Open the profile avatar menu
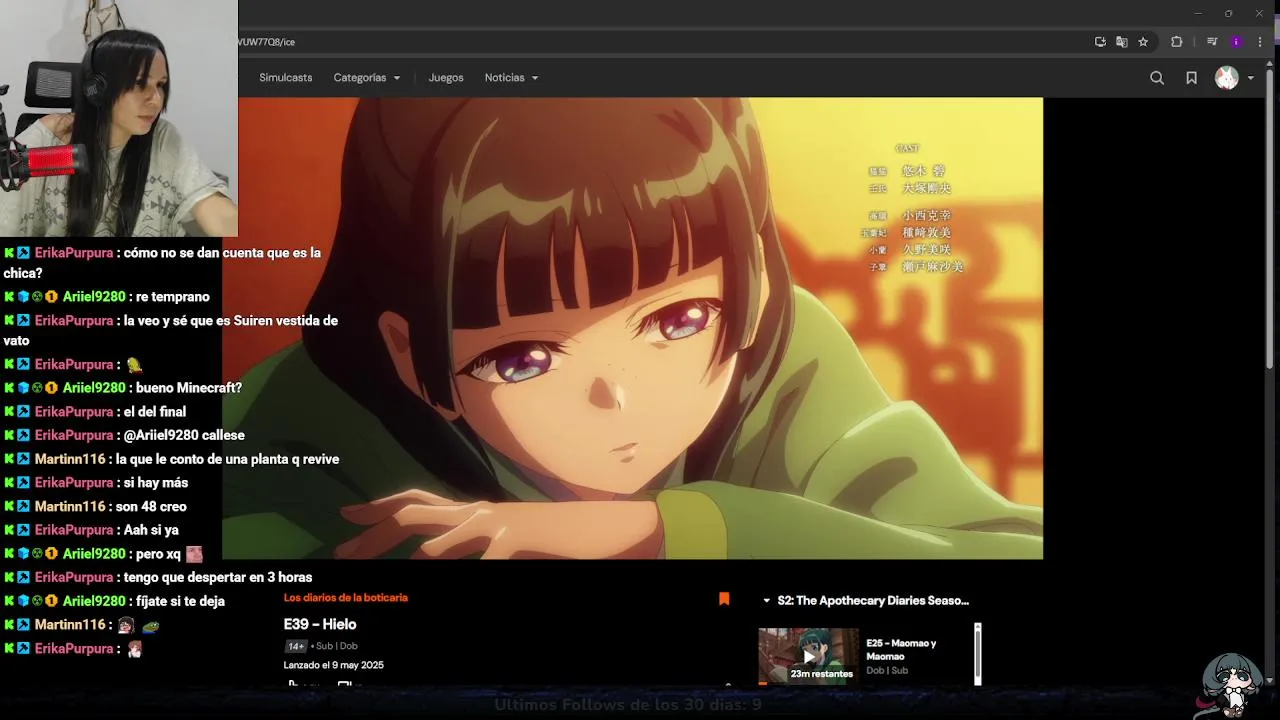This screenshot has width=1280, height=720. (x=1227, y=78)
